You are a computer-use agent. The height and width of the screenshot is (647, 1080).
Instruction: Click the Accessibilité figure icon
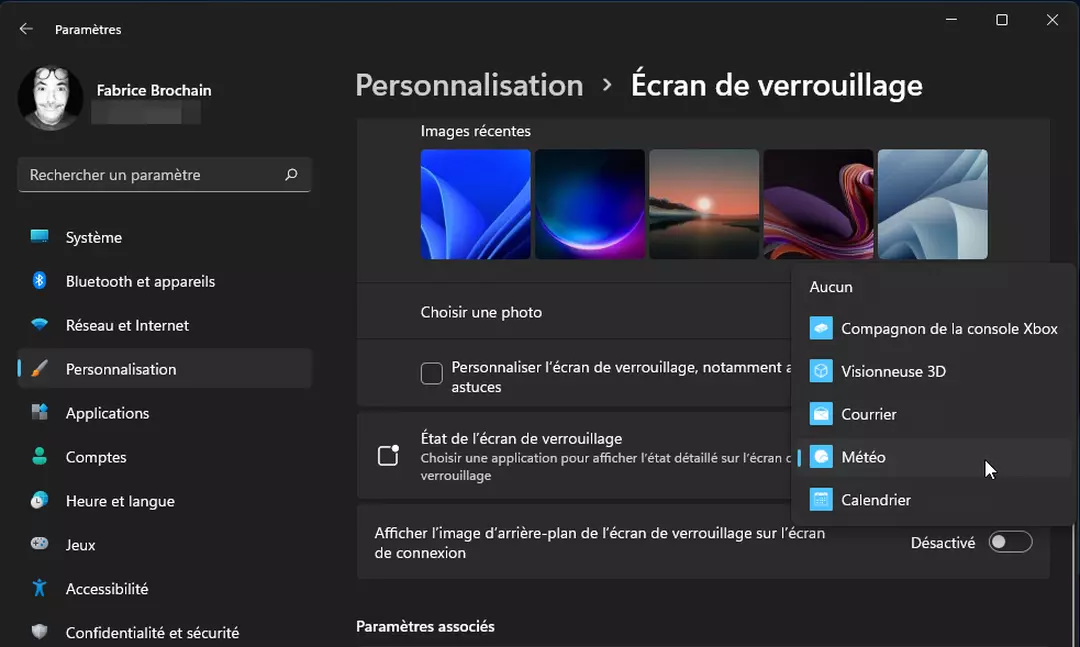click(40, 589)
